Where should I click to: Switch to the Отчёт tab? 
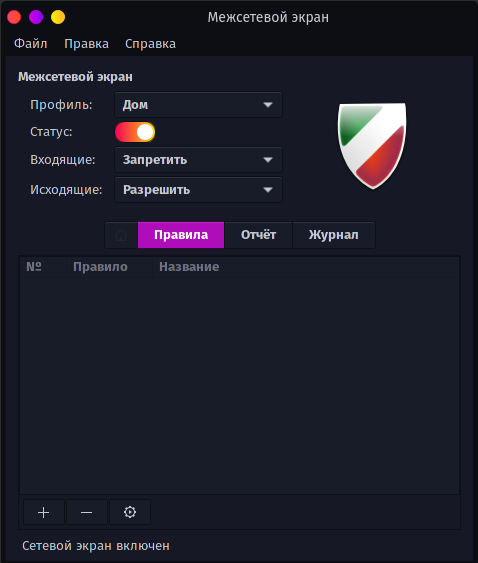pyautogui.click(x=258, y=235)
